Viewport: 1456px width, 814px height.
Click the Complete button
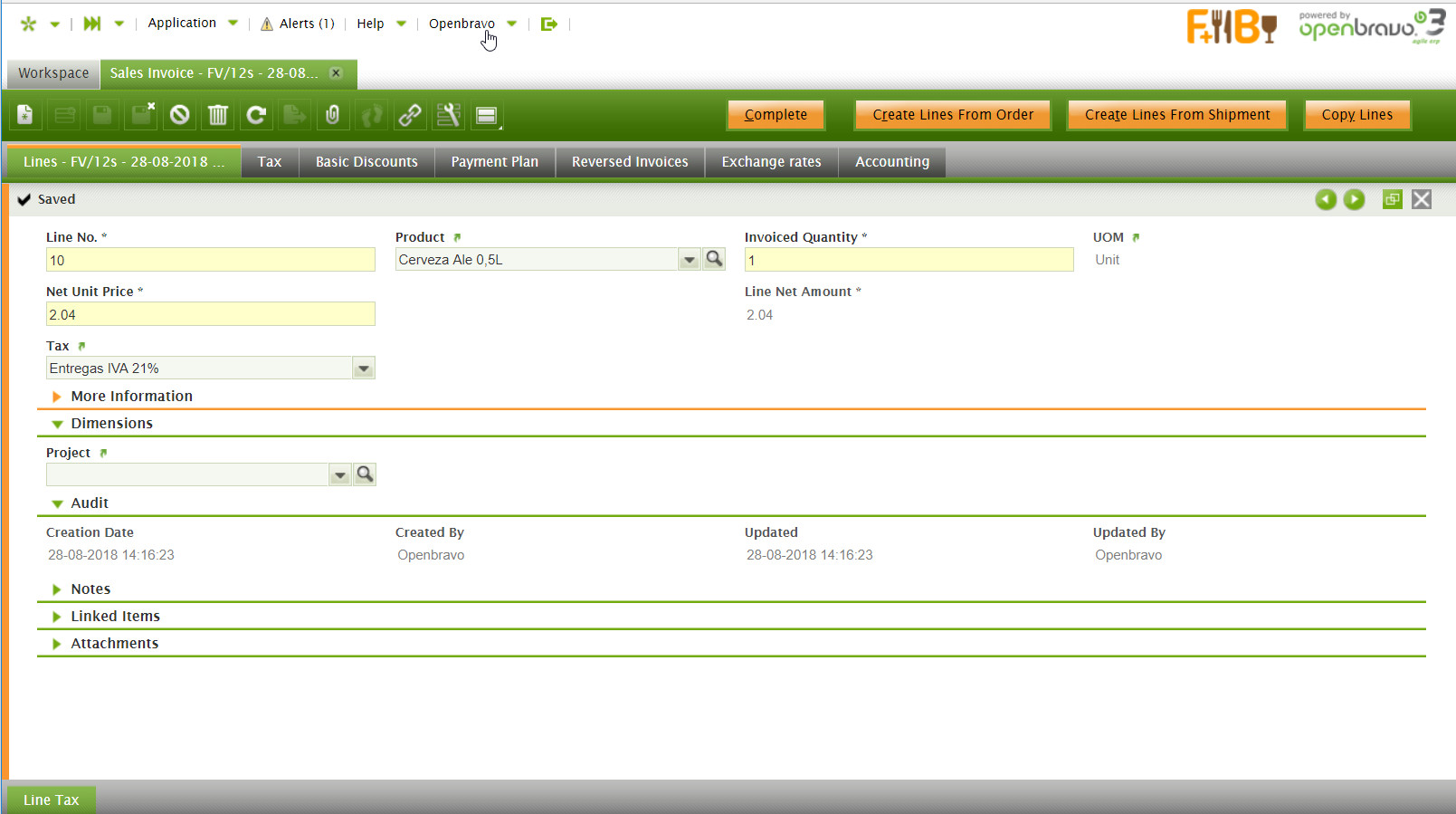(776, 115)
